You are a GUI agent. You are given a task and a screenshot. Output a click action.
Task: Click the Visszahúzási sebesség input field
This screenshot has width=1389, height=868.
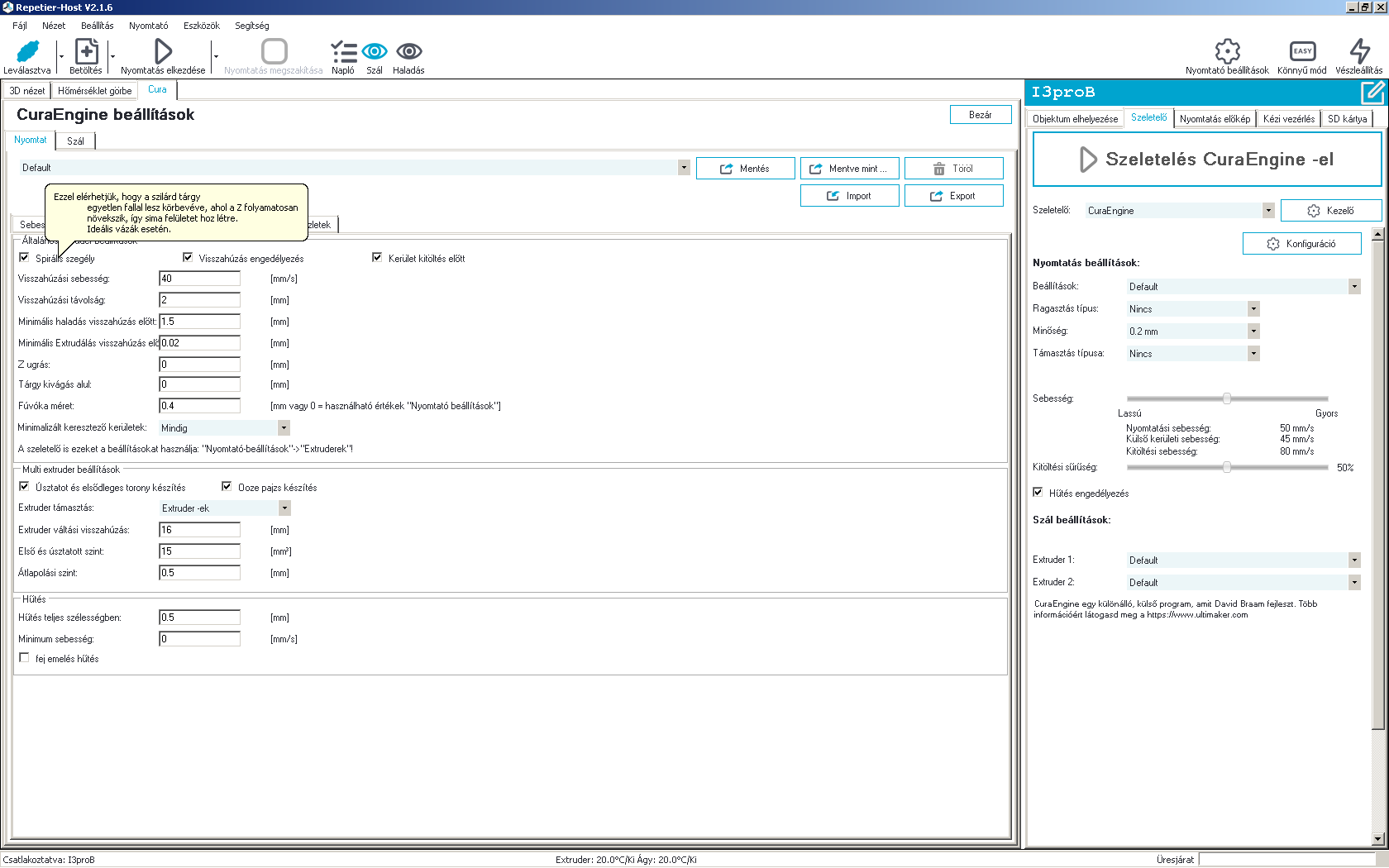pyautogui.click(x=200, y=279)
